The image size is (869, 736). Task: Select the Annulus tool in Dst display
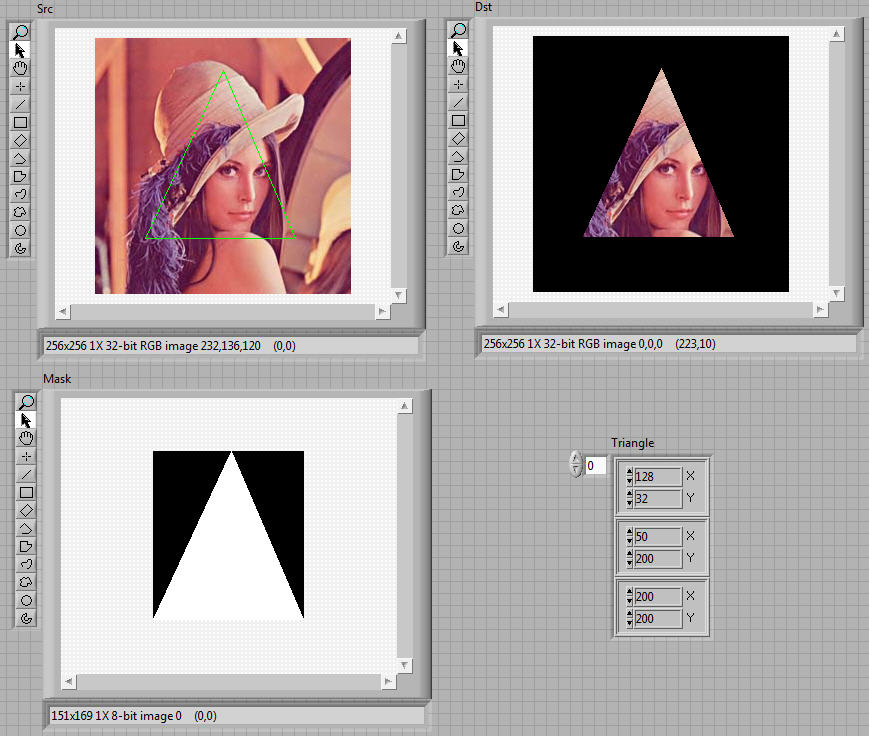click(458, 246)
